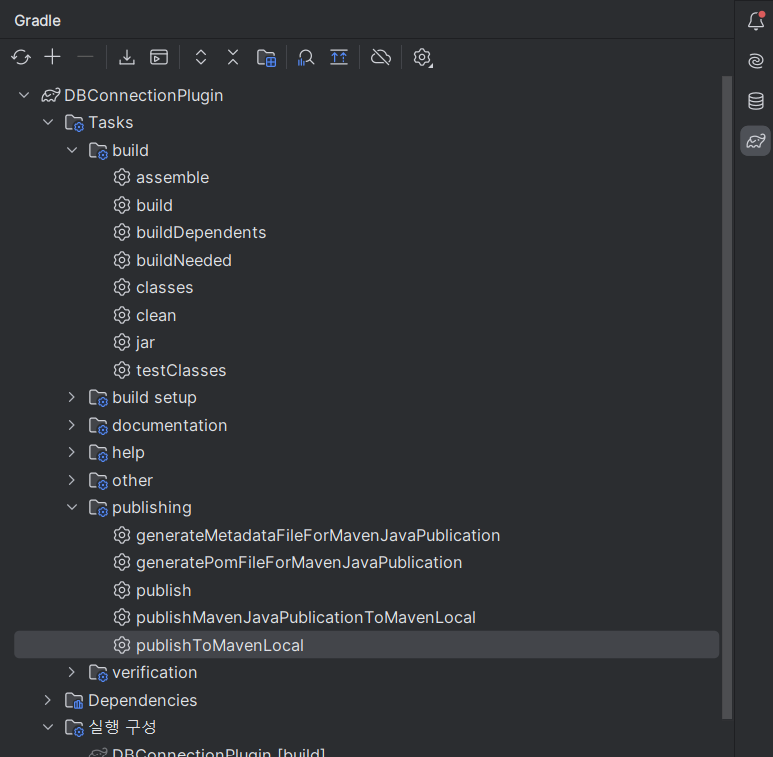
Task: Select the build setup label
Action: click(154, 398)
